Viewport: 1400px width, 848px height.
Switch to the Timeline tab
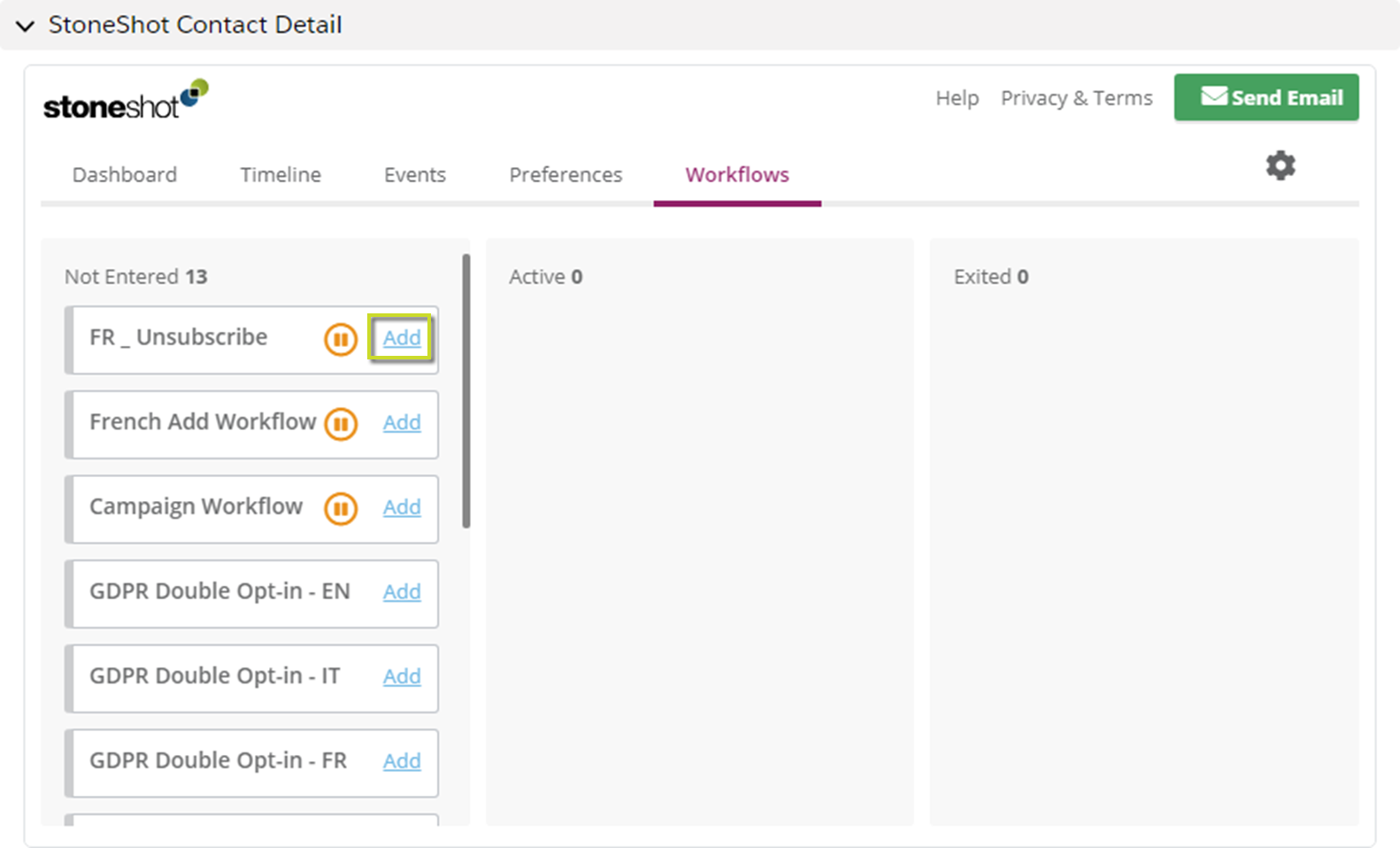[281, 174]
